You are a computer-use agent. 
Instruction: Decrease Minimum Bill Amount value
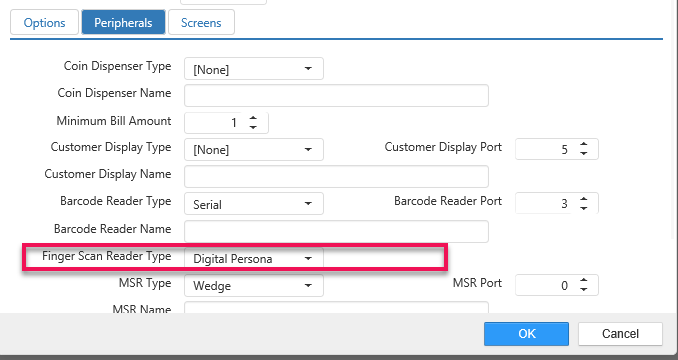(253, 127)
